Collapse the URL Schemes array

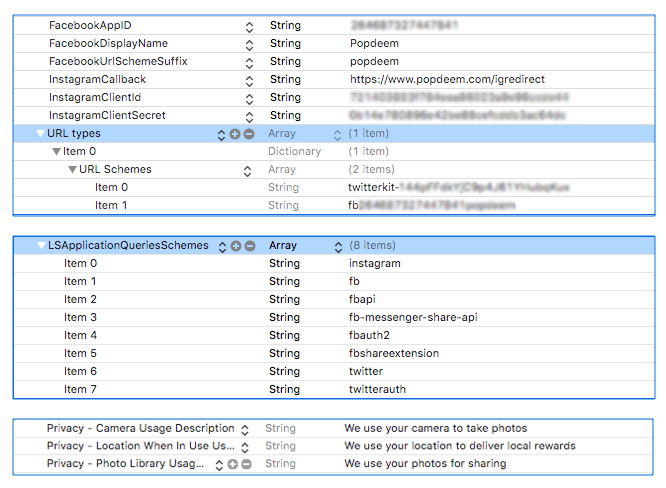(72, 170)
